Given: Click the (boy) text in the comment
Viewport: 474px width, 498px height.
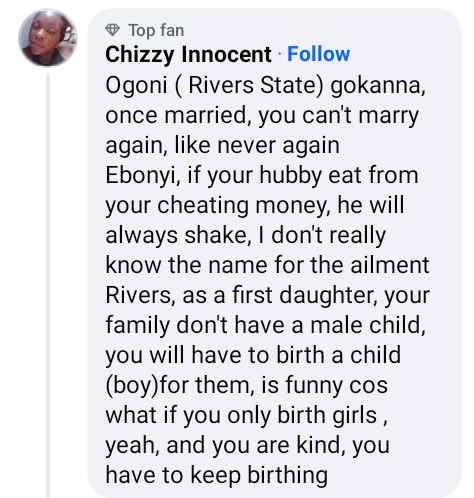Looking at the screenshot, I should pyautogui.click(x=132, y=385).
